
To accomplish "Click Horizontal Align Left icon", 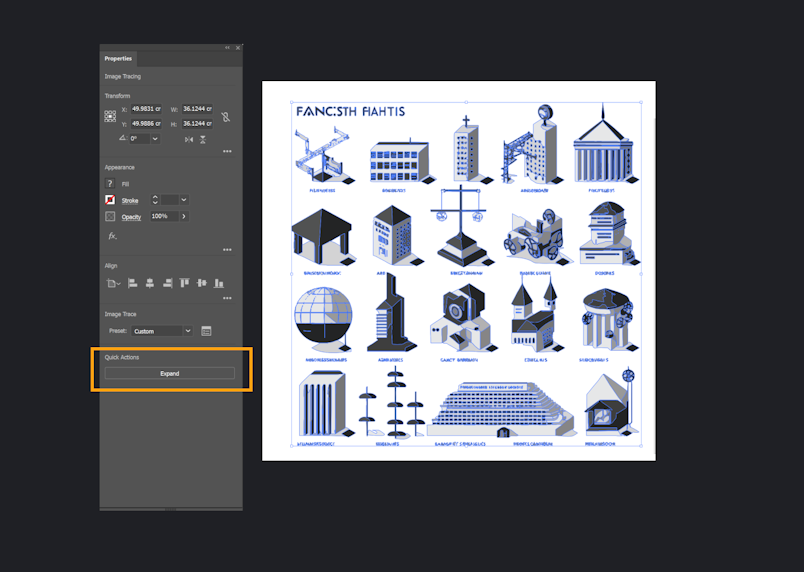I will click(x=132, y=283).
